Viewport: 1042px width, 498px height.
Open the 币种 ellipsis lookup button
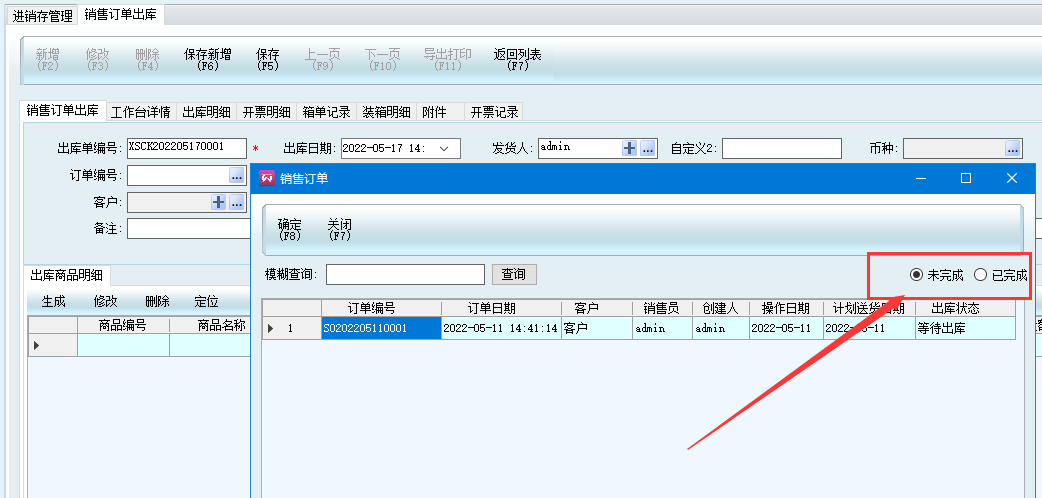click(1013, 148)
